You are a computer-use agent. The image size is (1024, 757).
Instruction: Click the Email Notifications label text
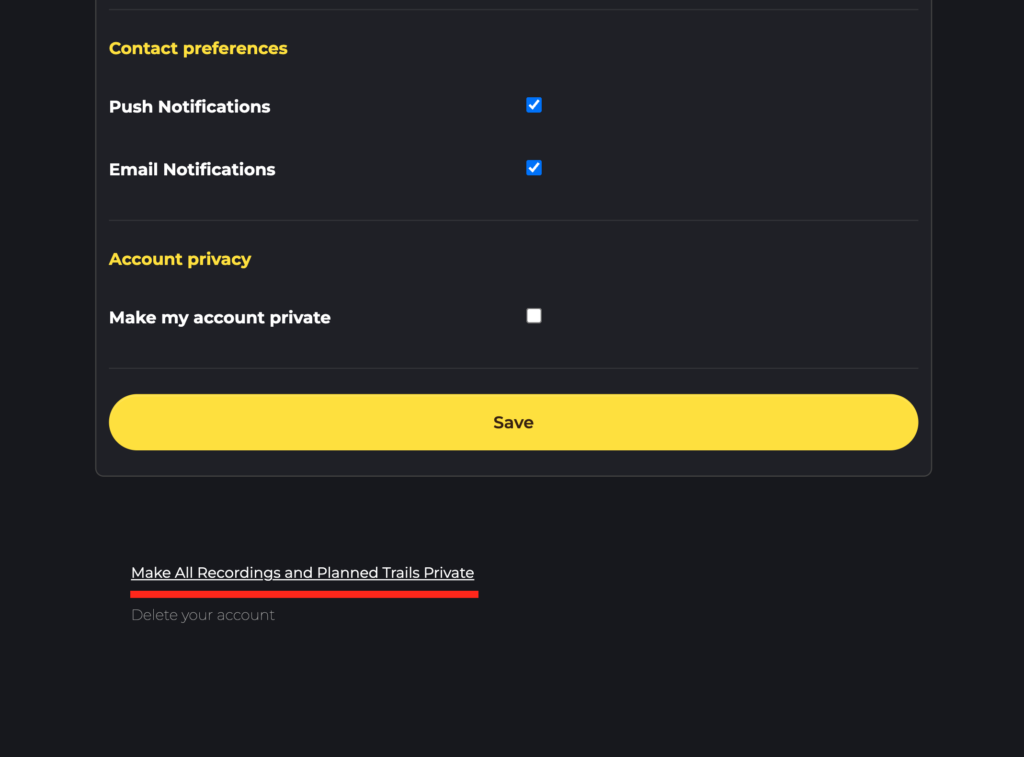tap(192, 170)
